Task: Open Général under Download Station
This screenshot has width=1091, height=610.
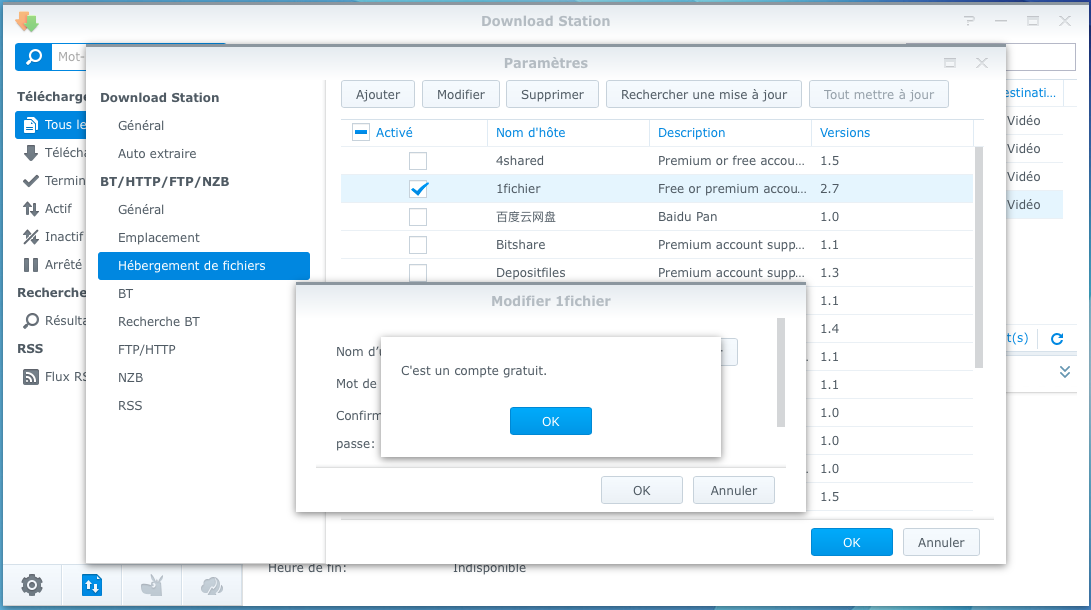Action: [141, 125]
